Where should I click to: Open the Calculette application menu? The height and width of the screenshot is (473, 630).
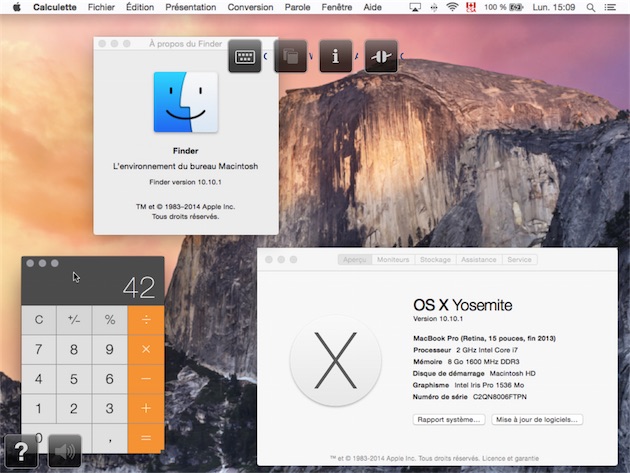[55, 7]
